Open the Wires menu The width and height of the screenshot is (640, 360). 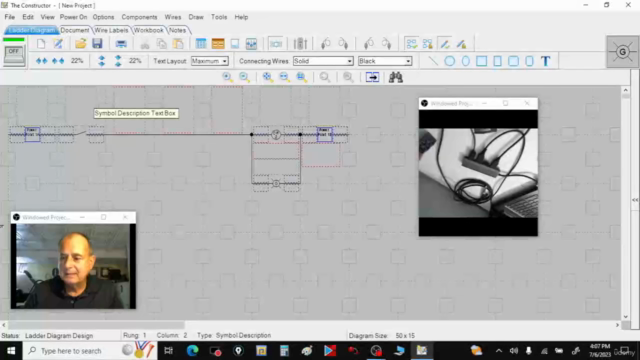(173, 17)
